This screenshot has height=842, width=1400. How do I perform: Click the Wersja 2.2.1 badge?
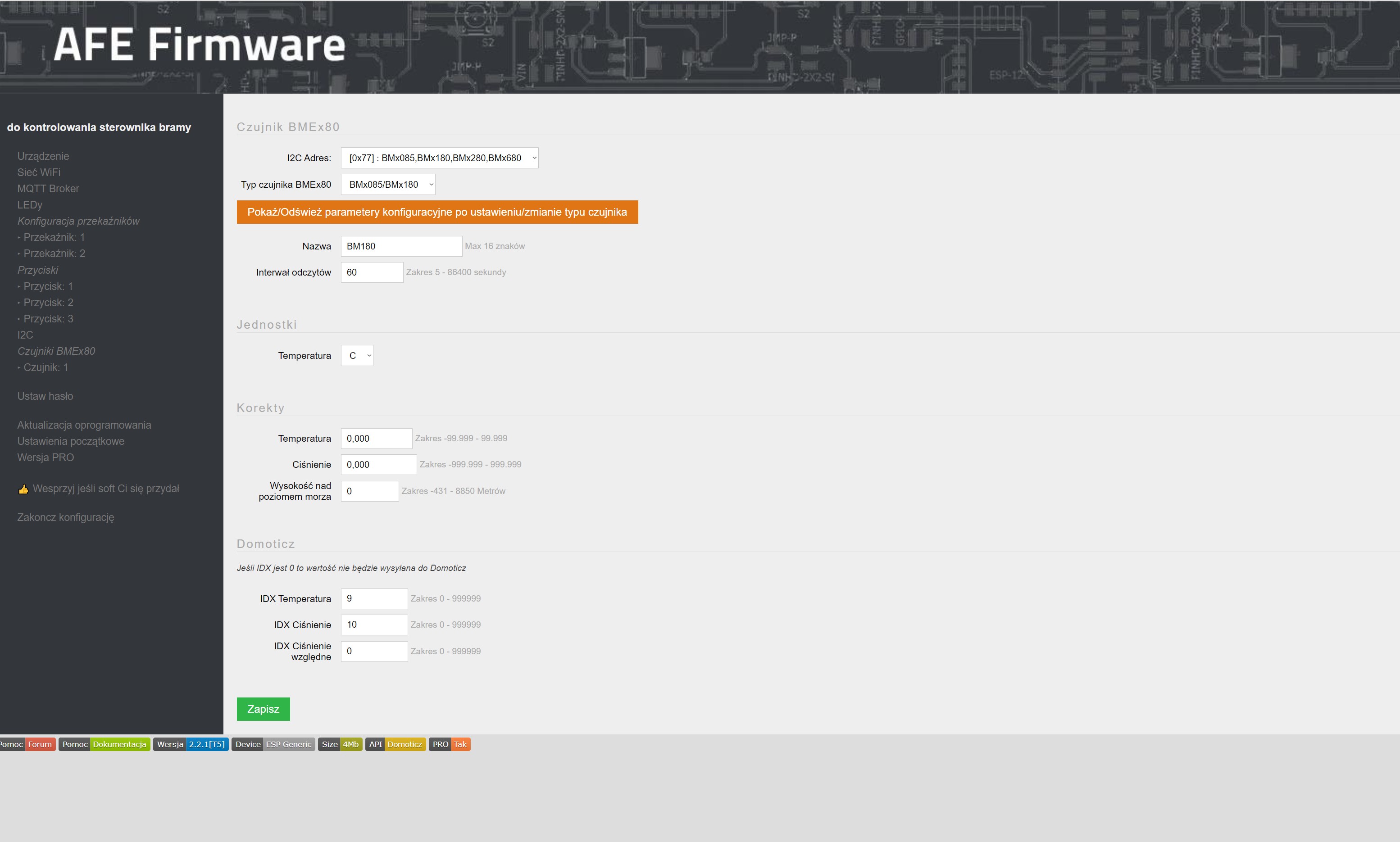[x=191, y=744]
